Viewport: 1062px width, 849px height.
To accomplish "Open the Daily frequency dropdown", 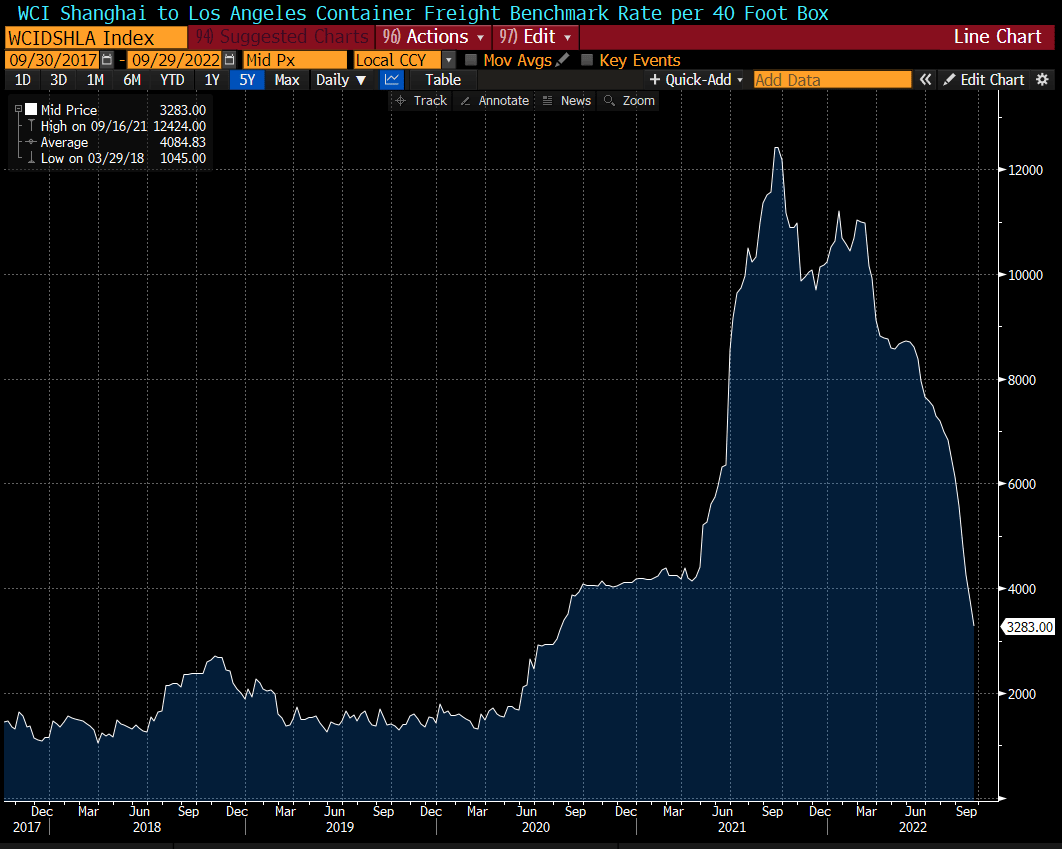I will [x=340, y=80].
